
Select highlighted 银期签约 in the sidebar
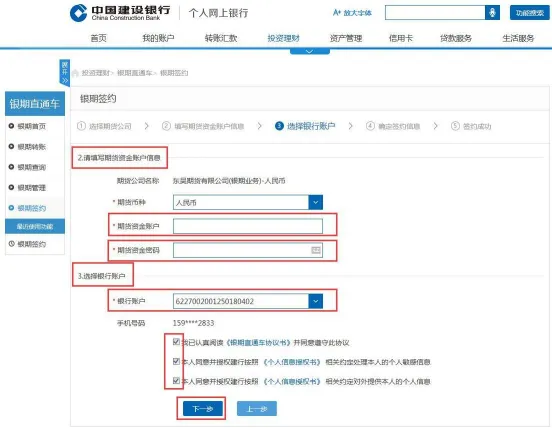click(x=27, y=208)
